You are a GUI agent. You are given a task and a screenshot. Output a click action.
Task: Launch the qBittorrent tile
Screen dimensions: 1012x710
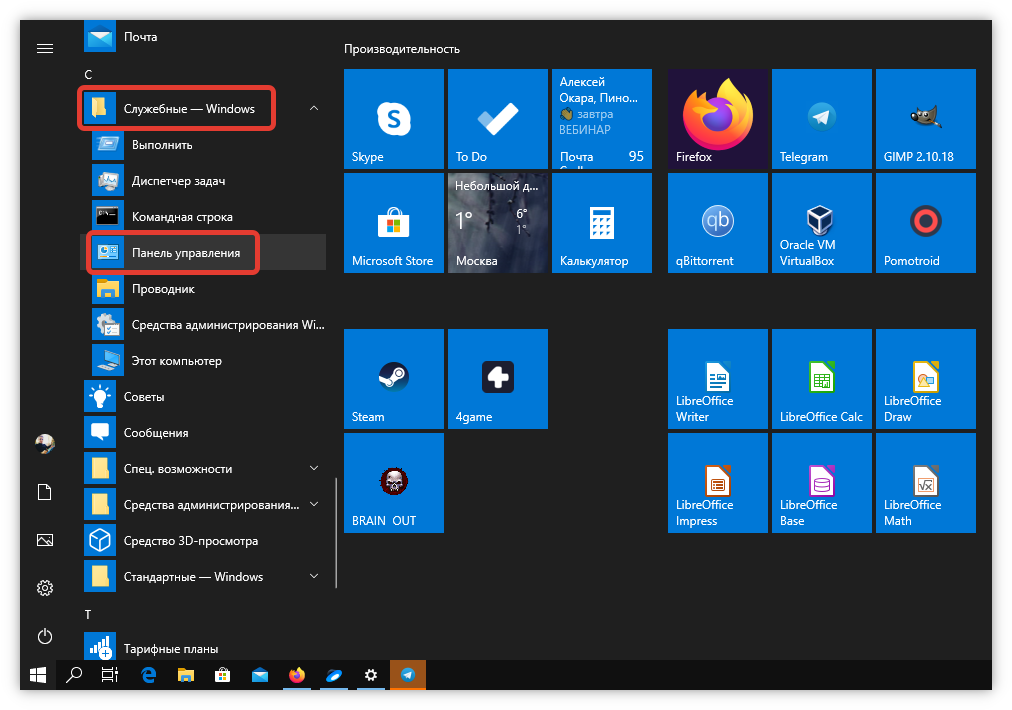tap(718, 223)
